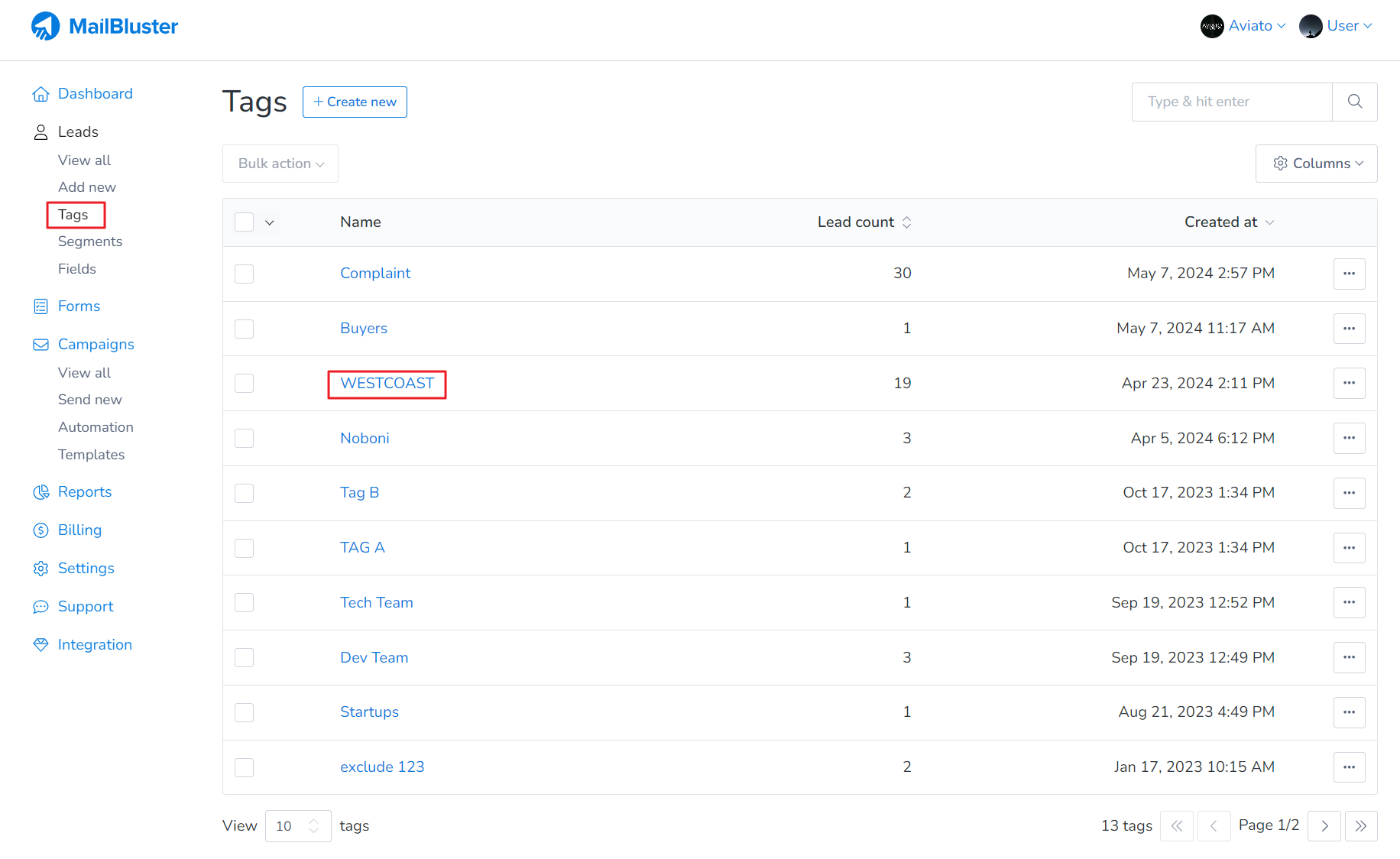The width and height of the screenshot is (1400, 859).
Task: Open Segments in the Leads menu
Action: (90, 241)
